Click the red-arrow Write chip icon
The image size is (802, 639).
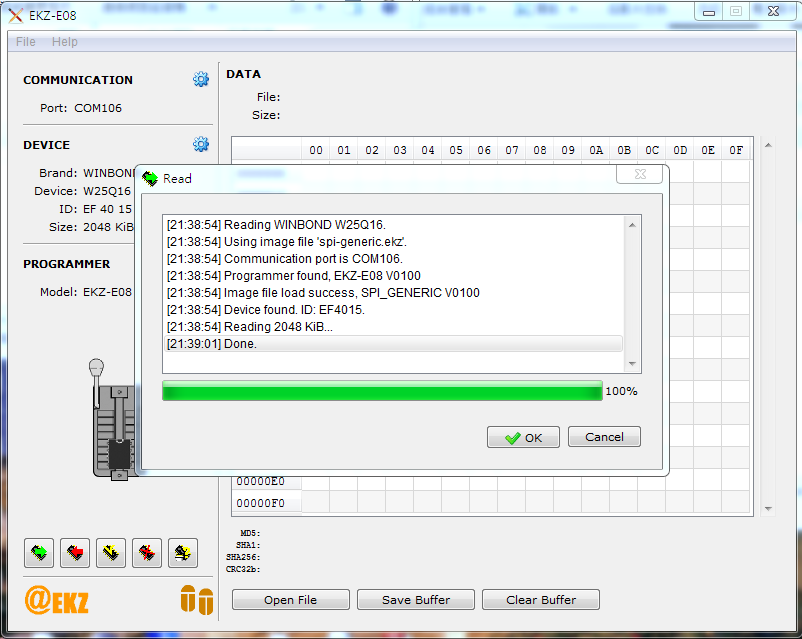pyautogui.click(x=75, y=551)
